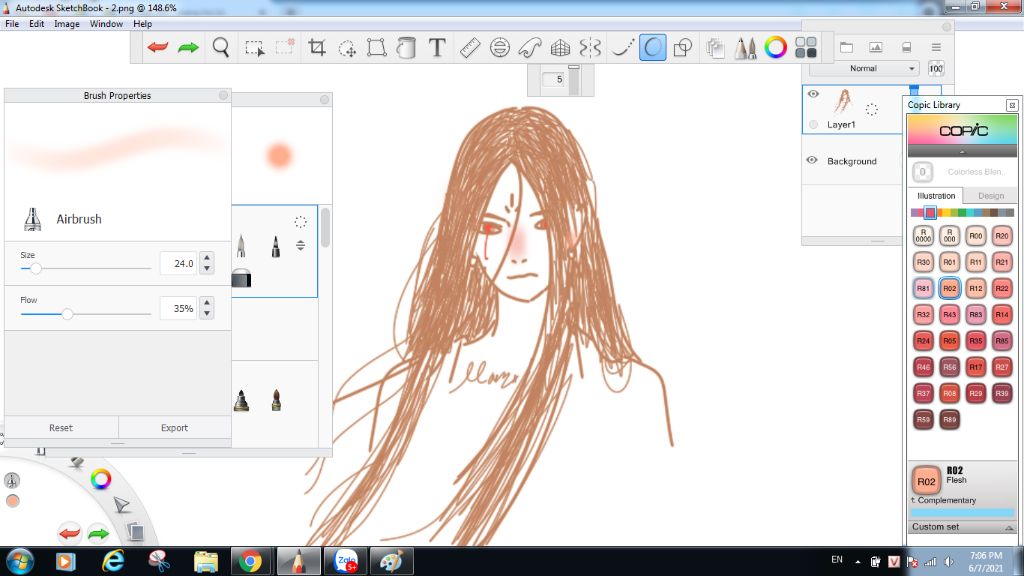This screenshot has height=576, width=1024.
Task: Select the Layer1 thumbnail
Action: pos(842,102)
